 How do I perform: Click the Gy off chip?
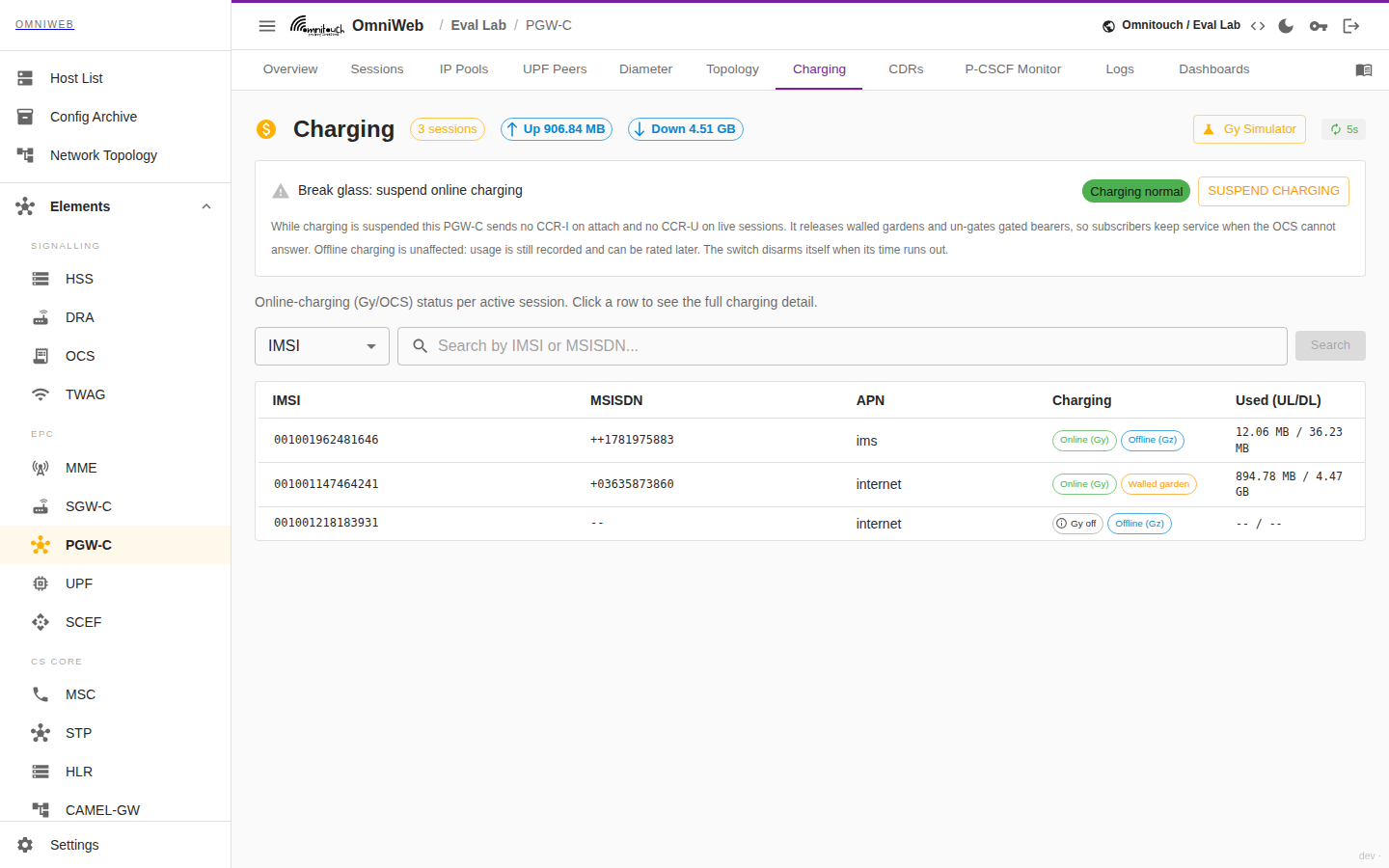[x=1077, y=524]
